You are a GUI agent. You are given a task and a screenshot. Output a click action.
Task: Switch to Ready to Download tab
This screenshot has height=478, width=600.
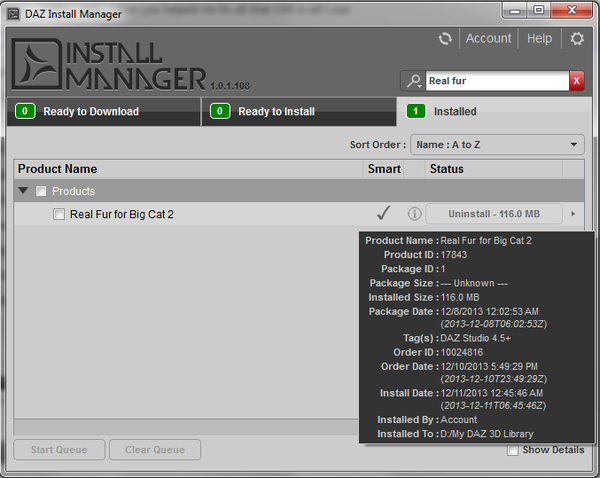coord(104,111)
